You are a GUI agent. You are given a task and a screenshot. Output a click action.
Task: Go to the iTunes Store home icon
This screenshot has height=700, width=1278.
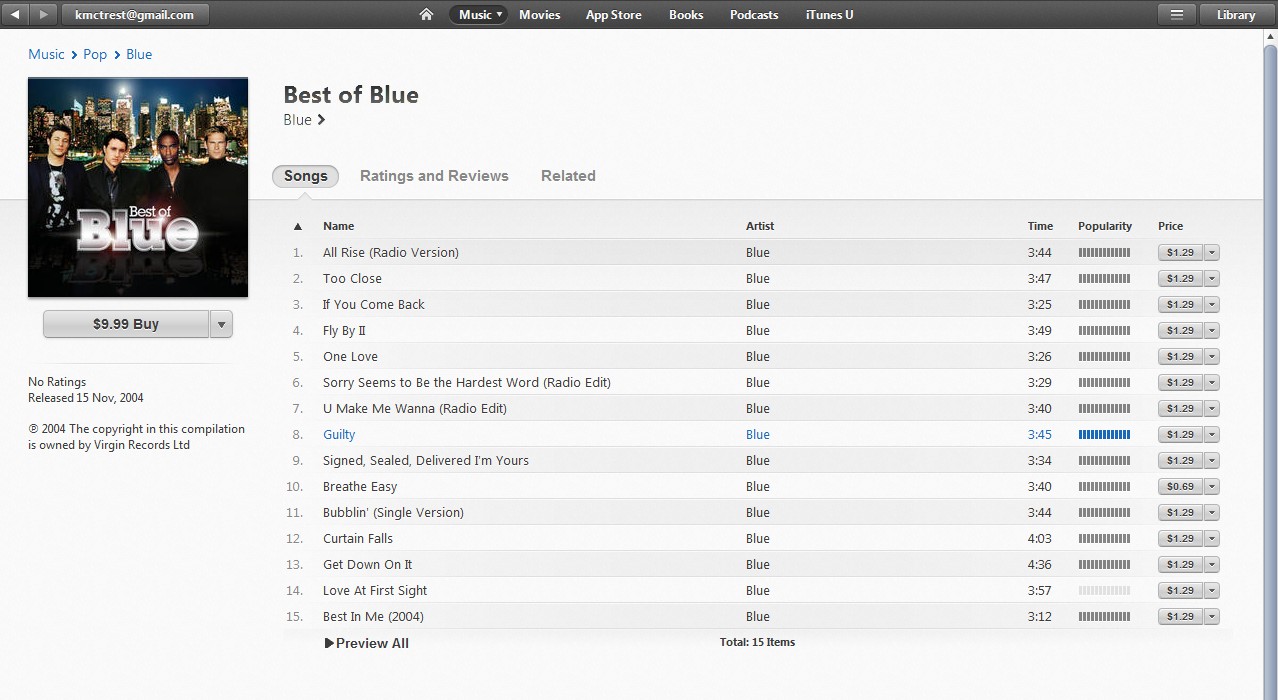pos(426,15)
